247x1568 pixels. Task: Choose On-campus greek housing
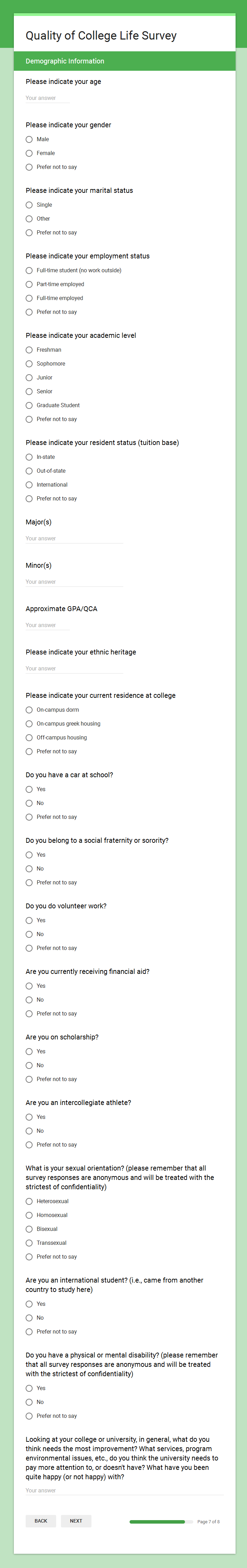click(29, 724)
